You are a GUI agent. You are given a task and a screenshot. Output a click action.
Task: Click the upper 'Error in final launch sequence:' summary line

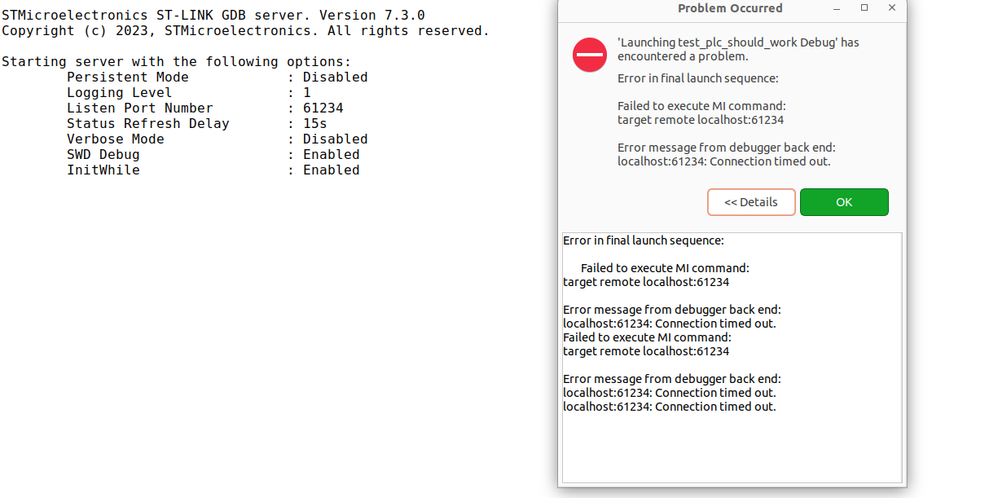(698, 78)
